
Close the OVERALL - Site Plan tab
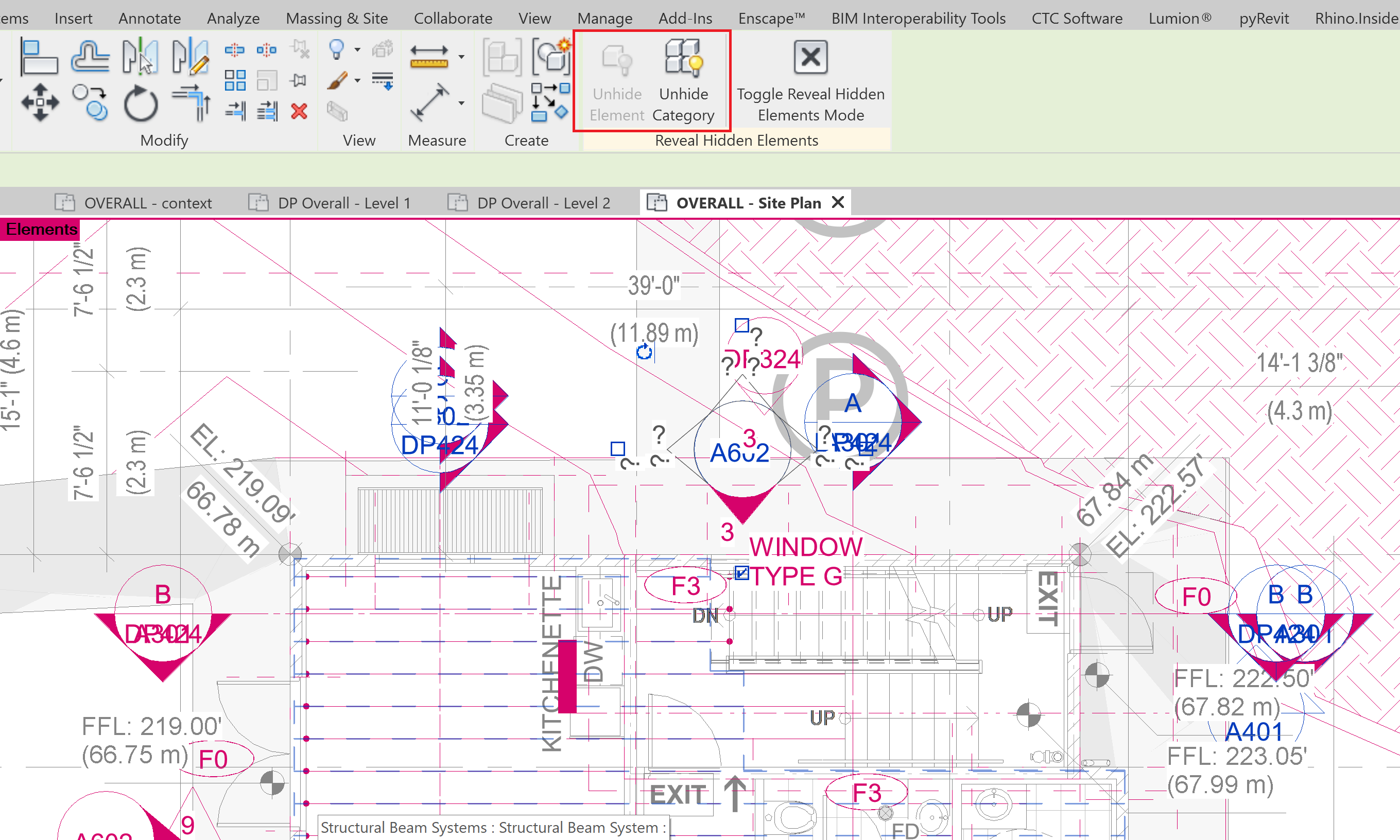pos(838,202)
